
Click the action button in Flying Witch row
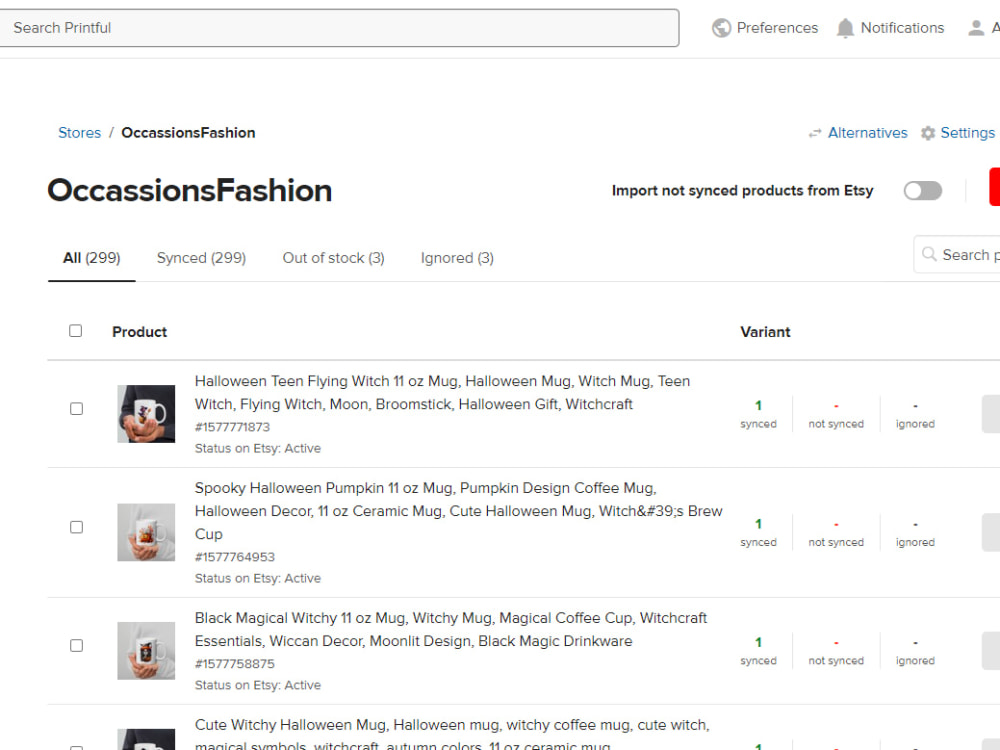point(991,414)
